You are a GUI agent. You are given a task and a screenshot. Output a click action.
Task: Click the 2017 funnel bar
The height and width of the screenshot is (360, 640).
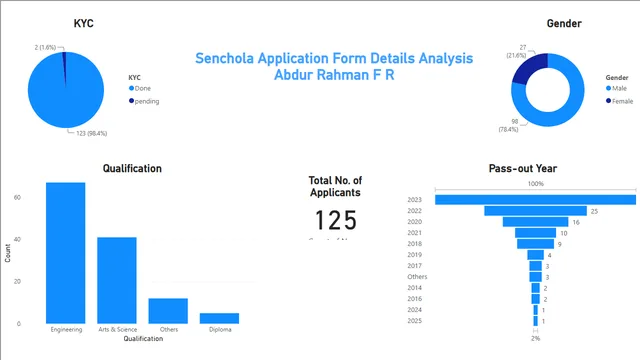pyautogui.click(x=536, y=266)
